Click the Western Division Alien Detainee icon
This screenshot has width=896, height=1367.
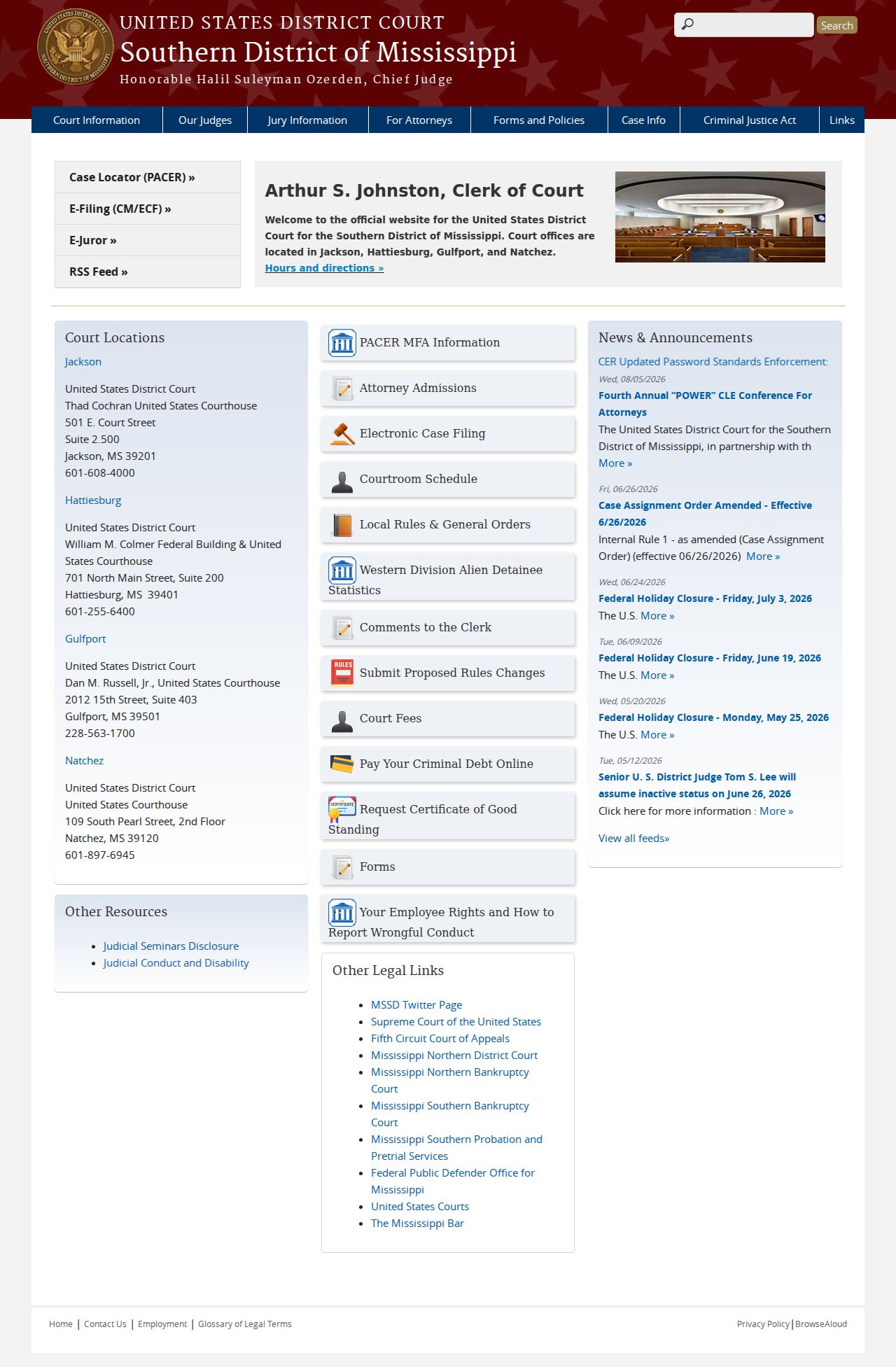[342, 570]
